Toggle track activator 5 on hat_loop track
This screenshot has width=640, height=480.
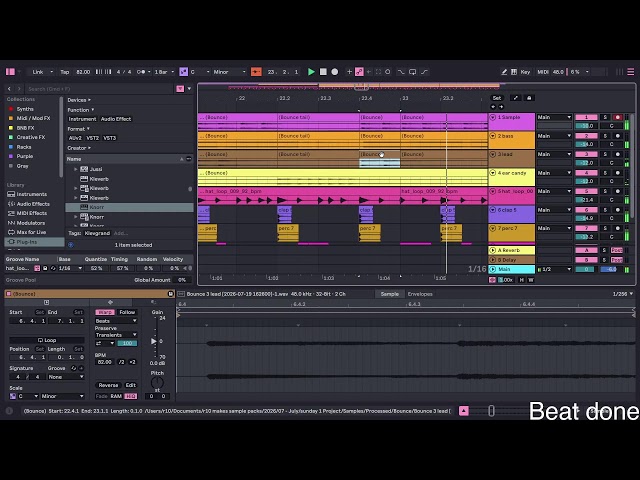[x=586, y=191]
